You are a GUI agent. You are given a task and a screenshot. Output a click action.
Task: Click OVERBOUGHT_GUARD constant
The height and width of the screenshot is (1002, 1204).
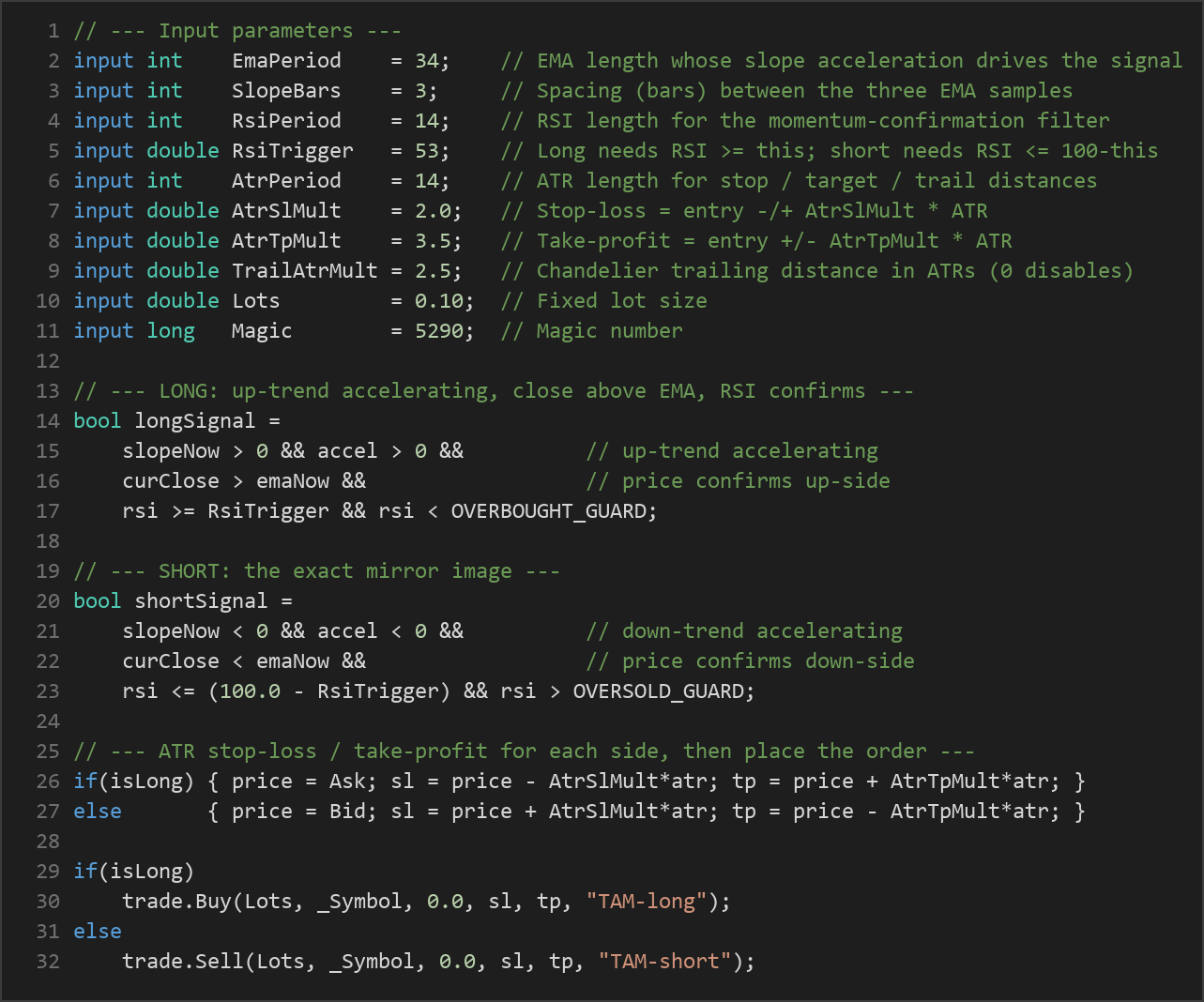(549, 511)
